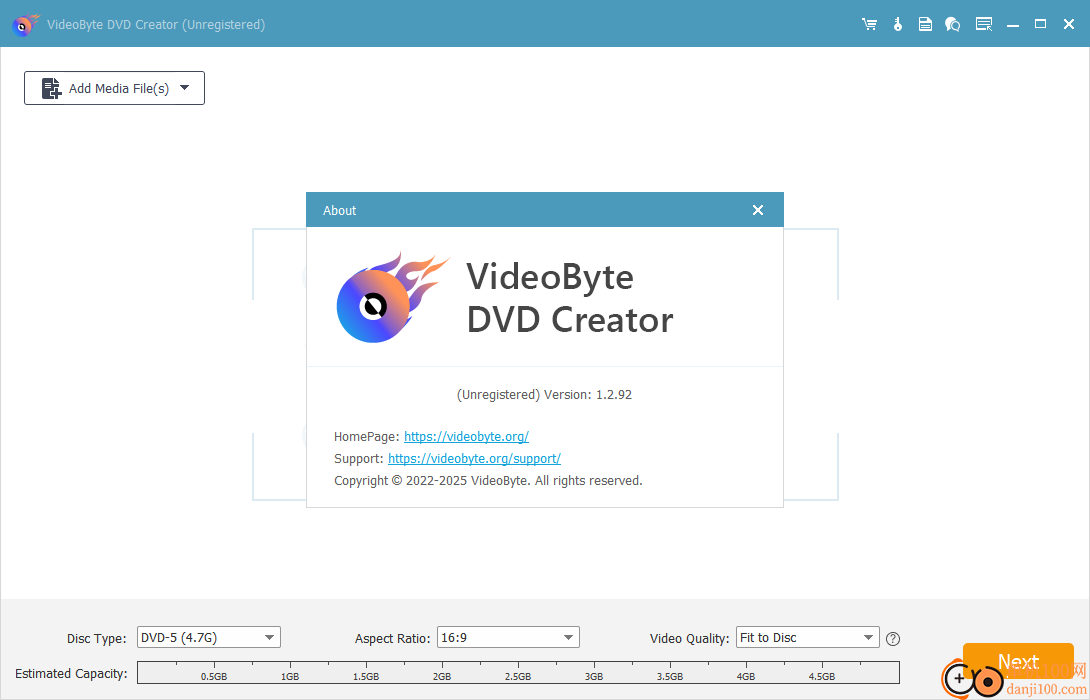Click the orange Next button
The width and height of the screenshot is (1090, 700).
(1018, 661)
